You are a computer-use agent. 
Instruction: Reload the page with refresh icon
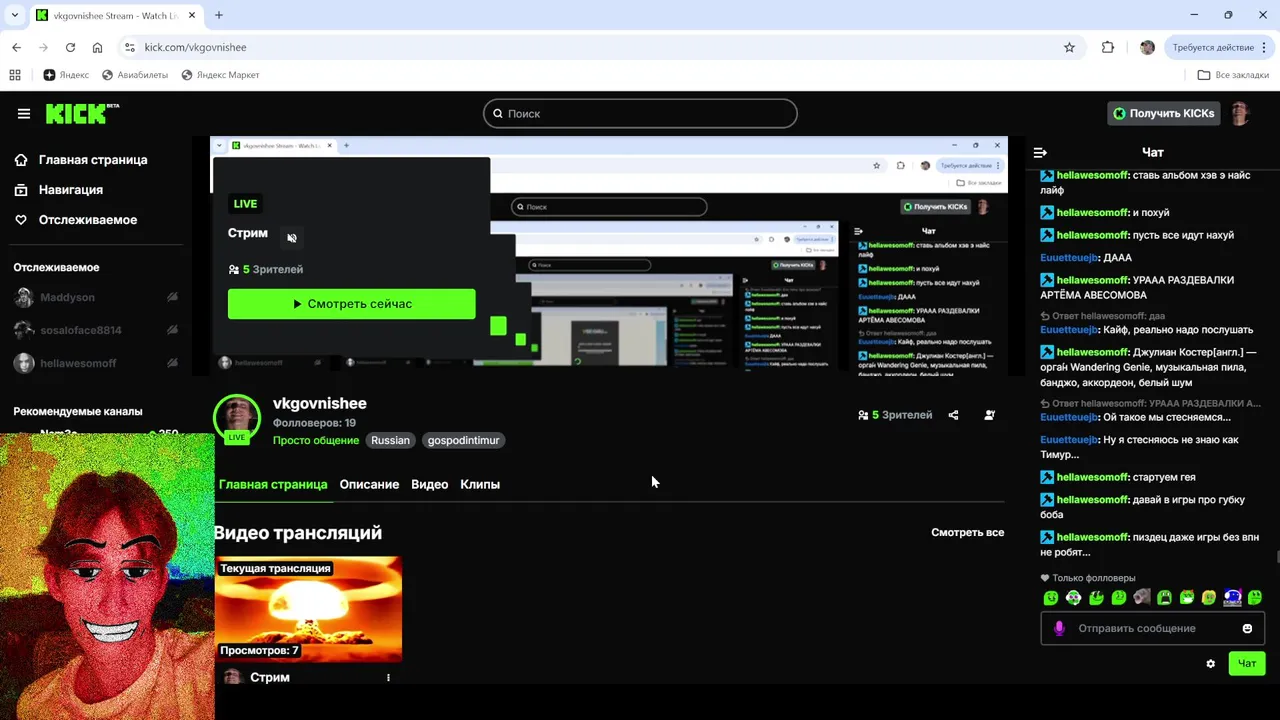pyautogui.click(x=70, y=47)
